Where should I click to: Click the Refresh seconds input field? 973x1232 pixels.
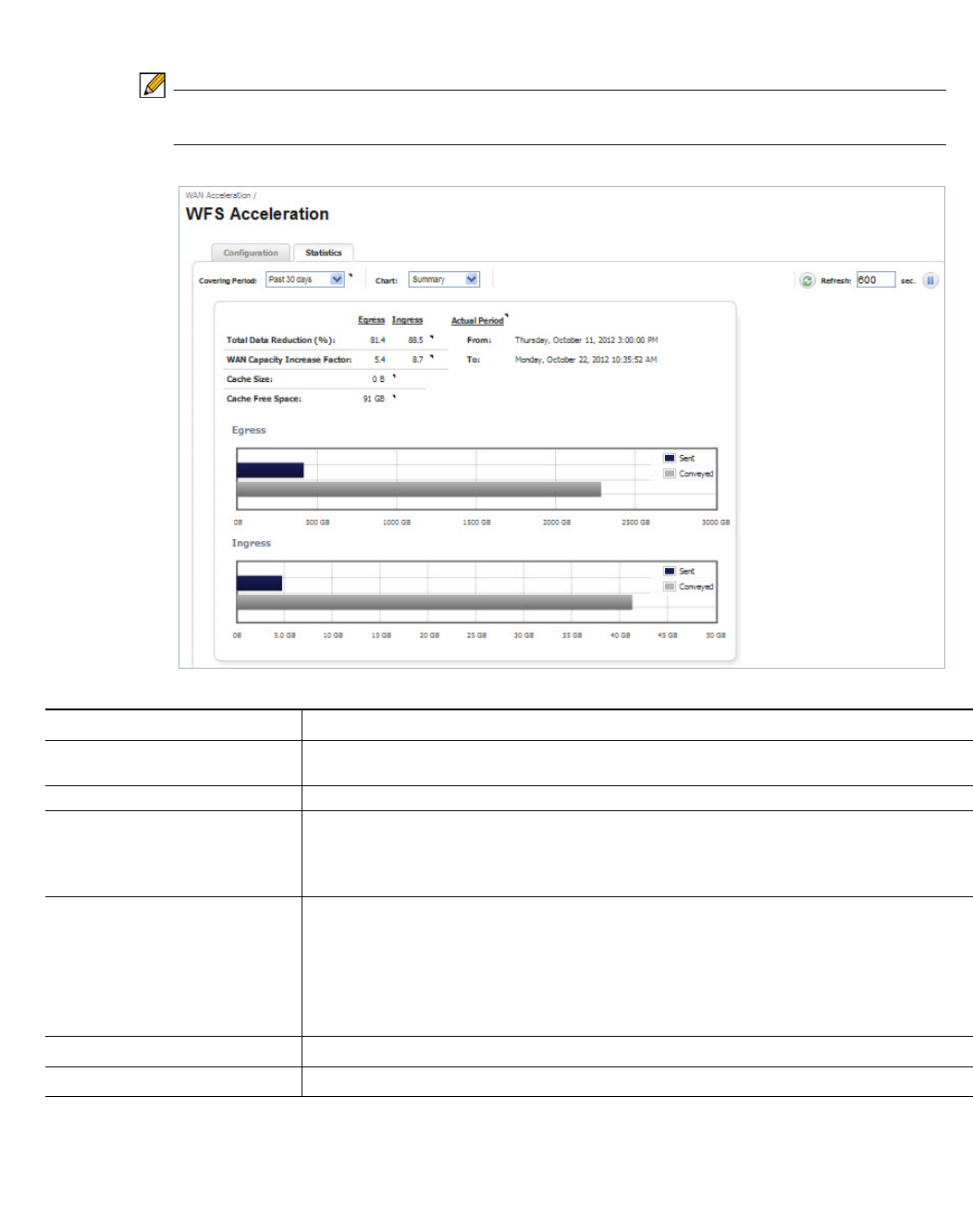875,279
